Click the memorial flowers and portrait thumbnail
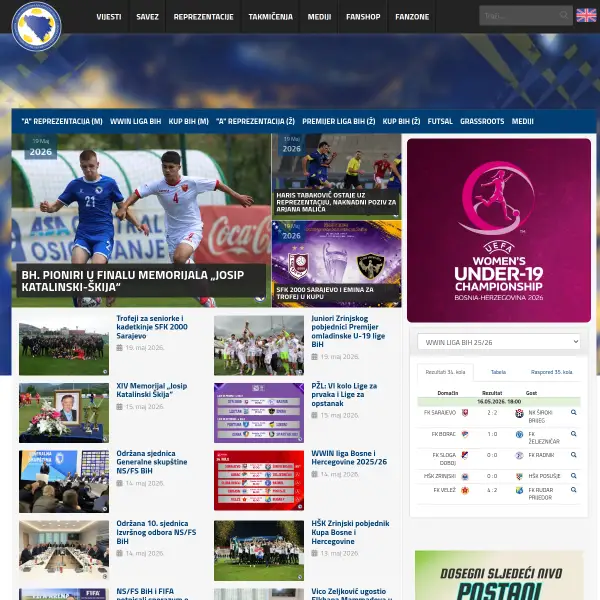 pyautogui.click(x=64, y=413)
